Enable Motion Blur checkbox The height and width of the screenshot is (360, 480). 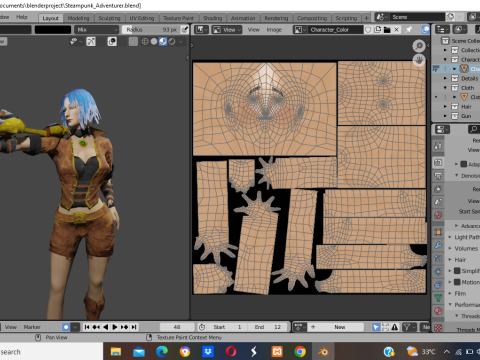coord(457,282)
